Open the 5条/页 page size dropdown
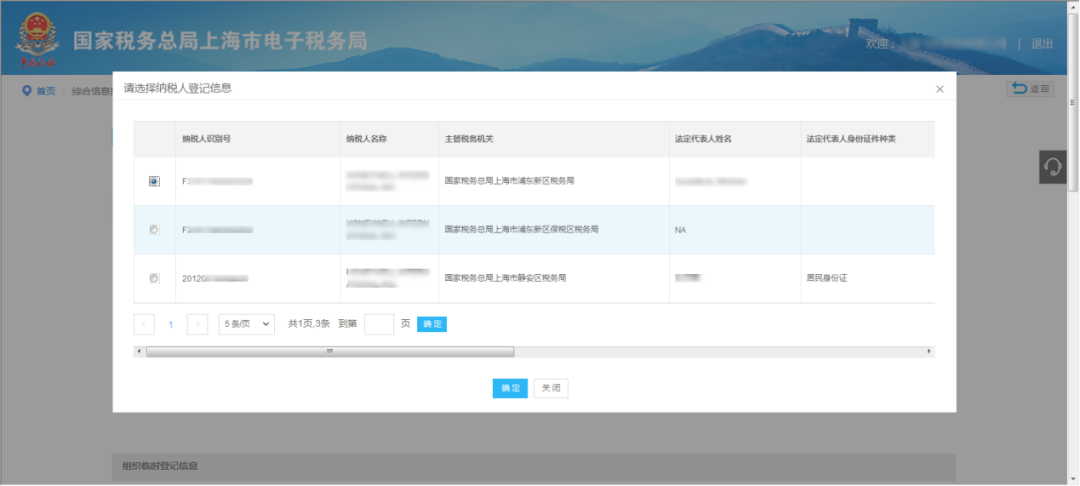Image resolution: width=1080 pixels, height=486 pixels. click(x=246, y=324)
